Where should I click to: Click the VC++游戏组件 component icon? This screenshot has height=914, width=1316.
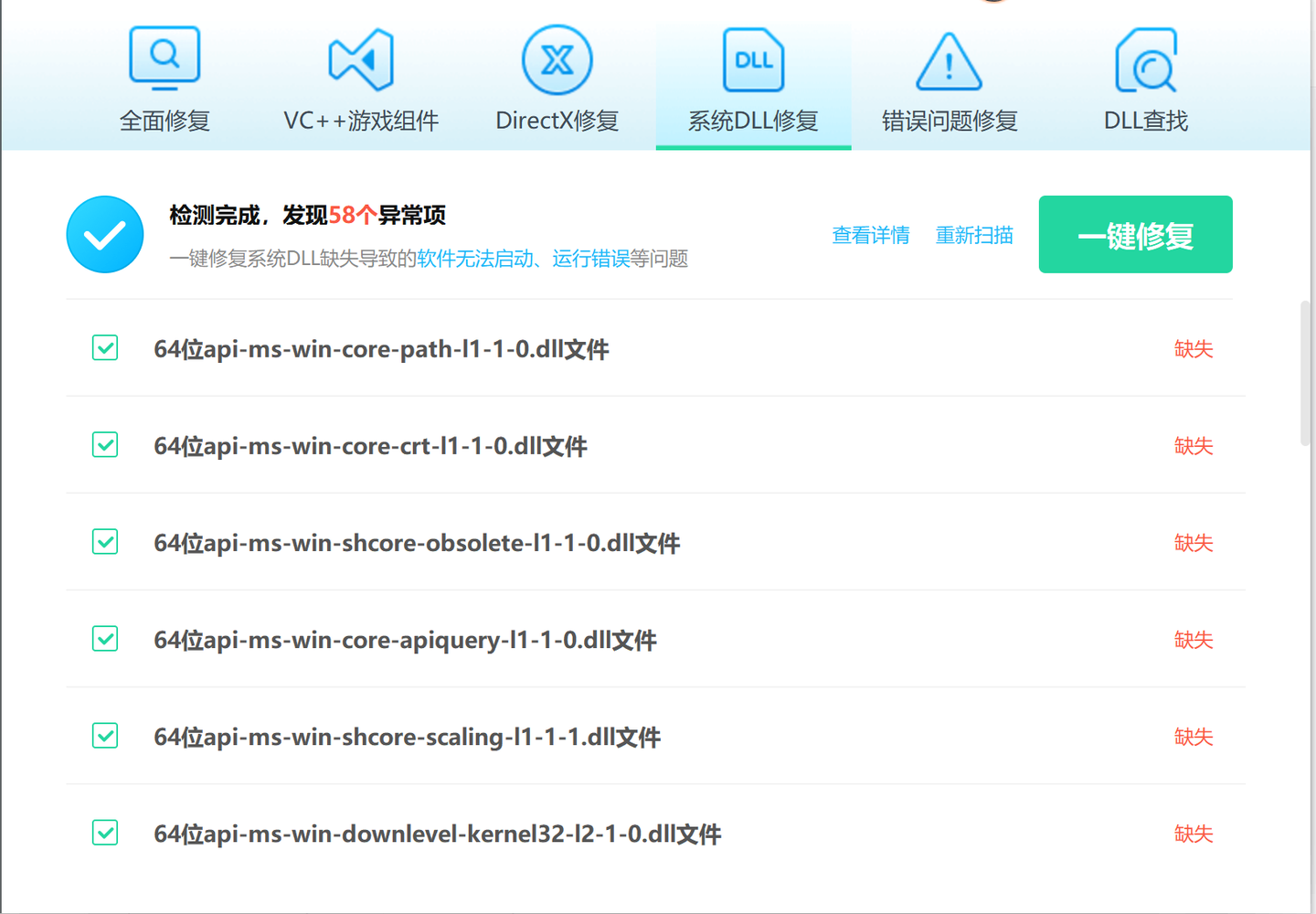coord(360,58)
